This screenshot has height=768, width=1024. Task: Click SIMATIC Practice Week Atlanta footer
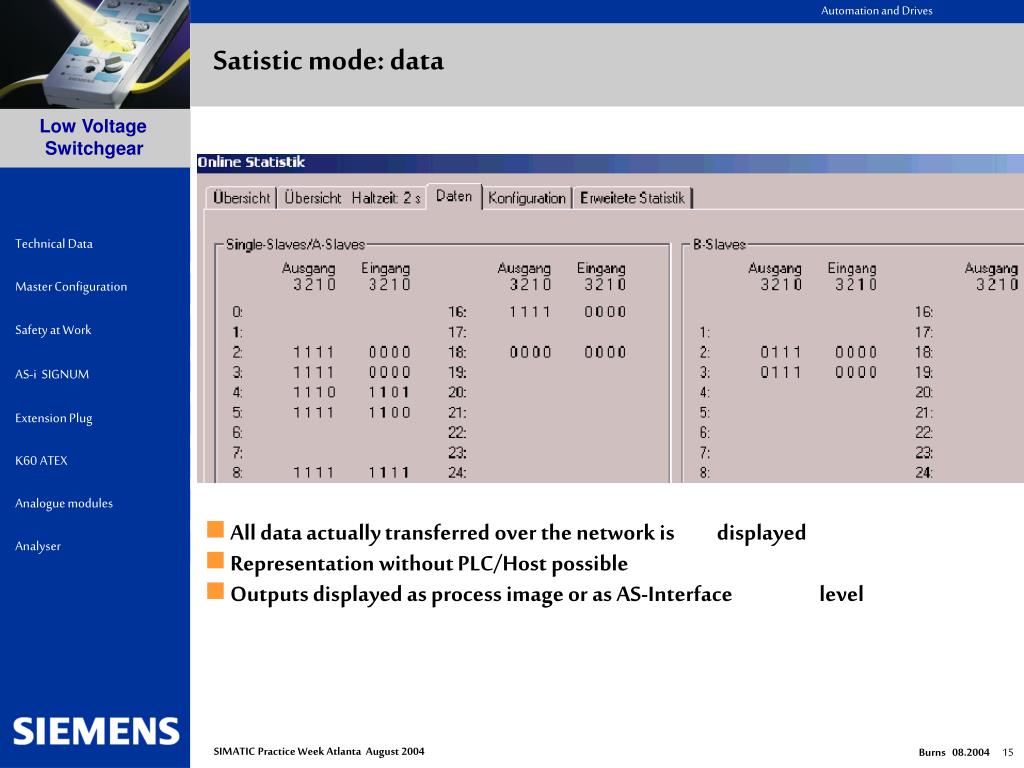point(319,752)
